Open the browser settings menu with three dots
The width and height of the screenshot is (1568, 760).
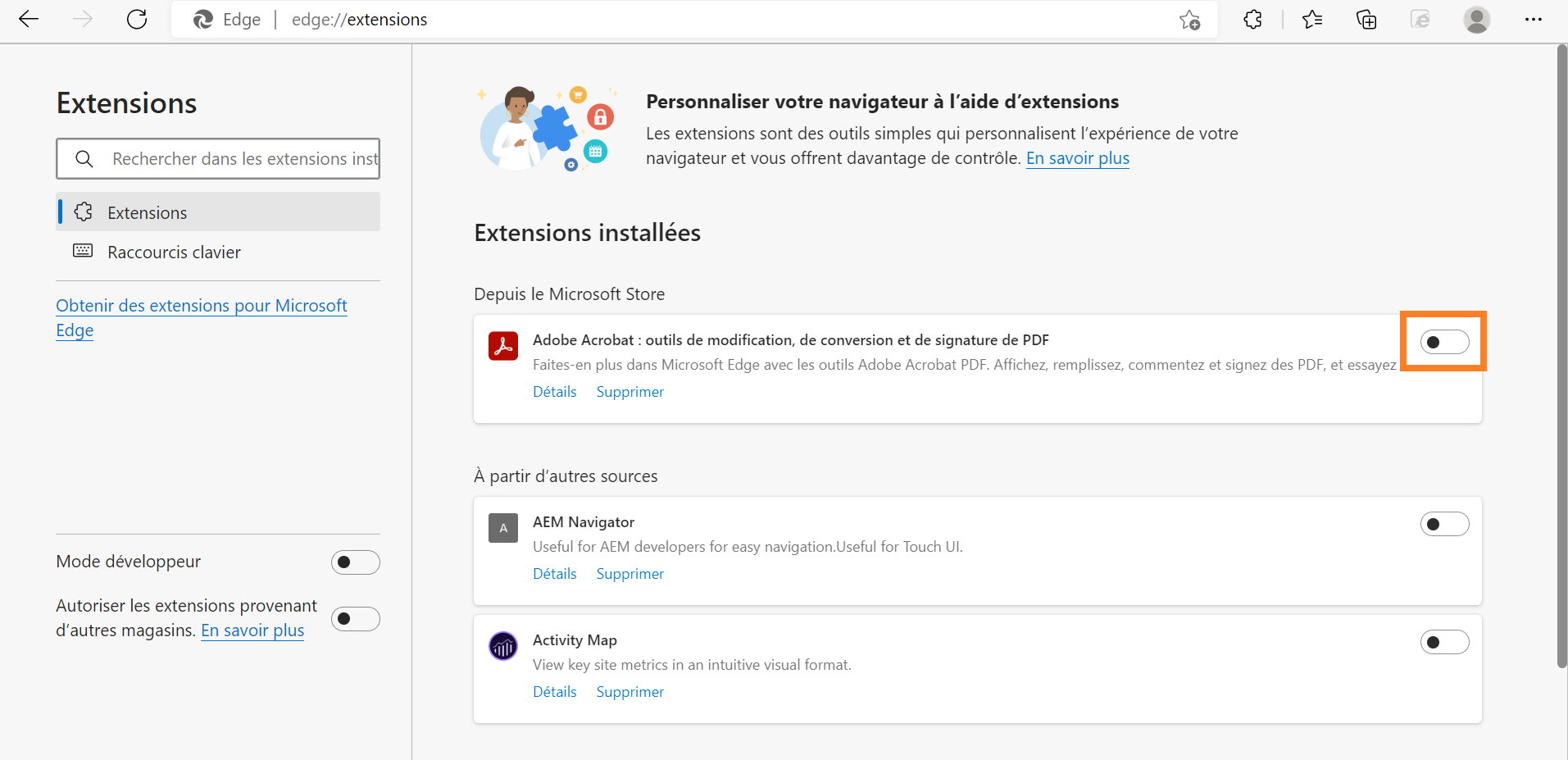1534,19
